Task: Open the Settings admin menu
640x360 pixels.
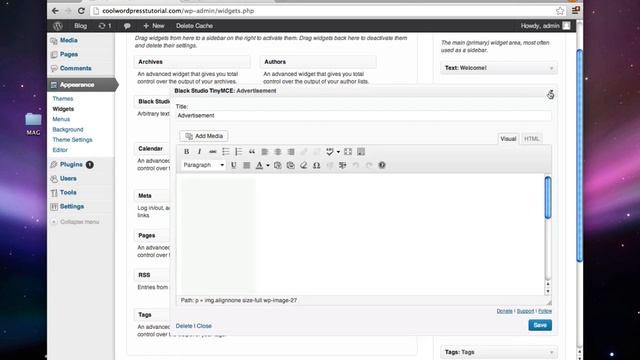Action: coord(72,207)
